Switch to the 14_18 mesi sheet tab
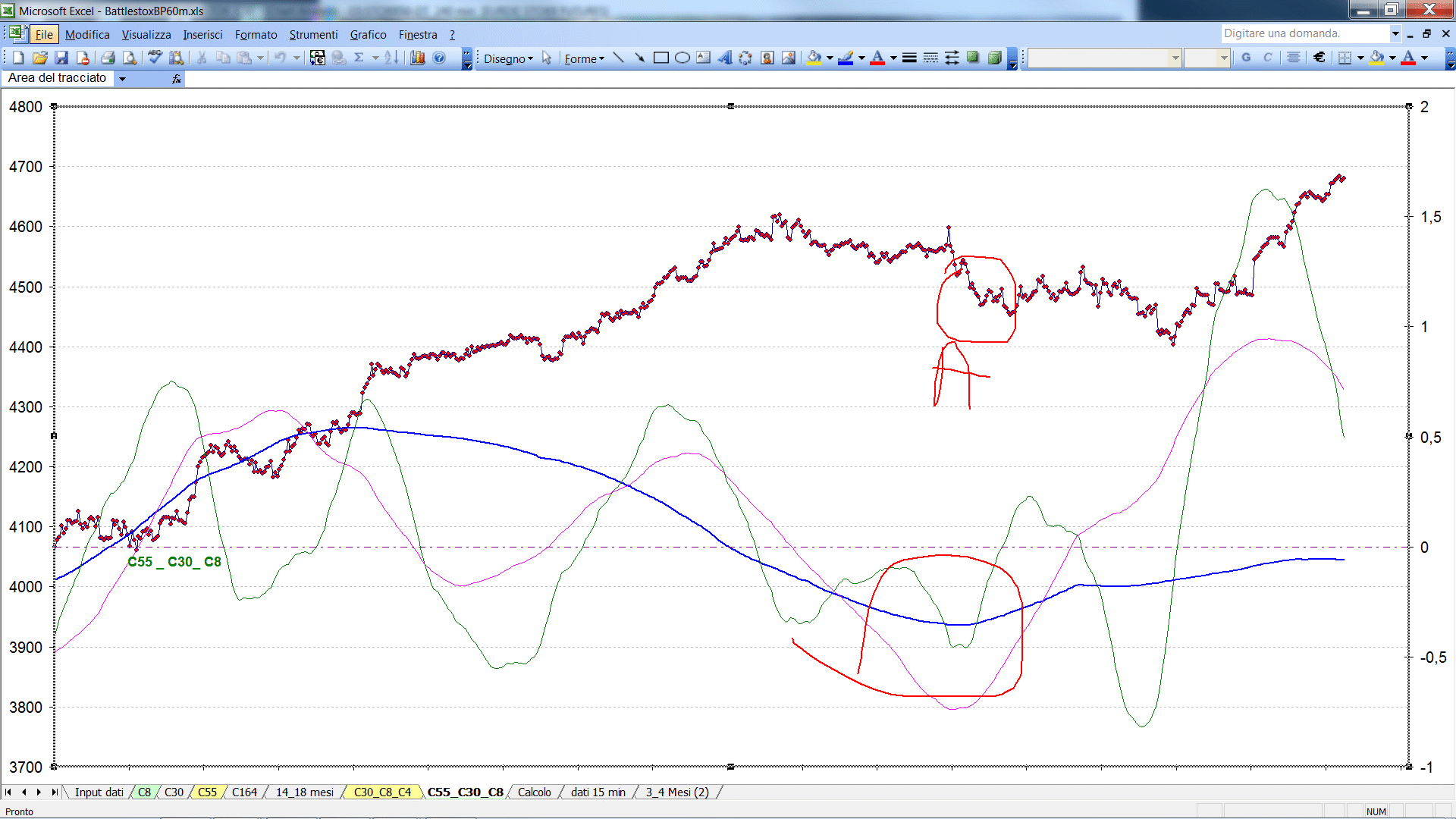Image resolution: width=1456 pixels, height=819 pixels. (304, 792)
